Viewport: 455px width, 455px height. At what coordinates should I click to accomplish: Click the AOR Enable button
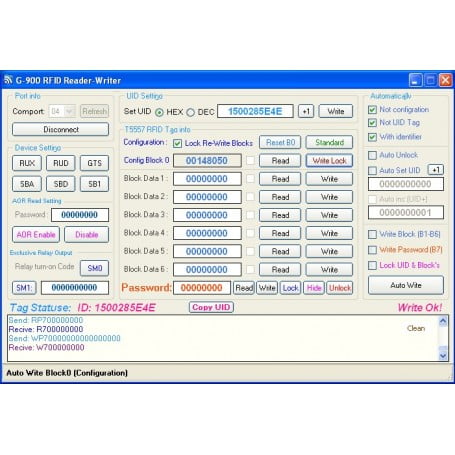[x=36, y=235]
